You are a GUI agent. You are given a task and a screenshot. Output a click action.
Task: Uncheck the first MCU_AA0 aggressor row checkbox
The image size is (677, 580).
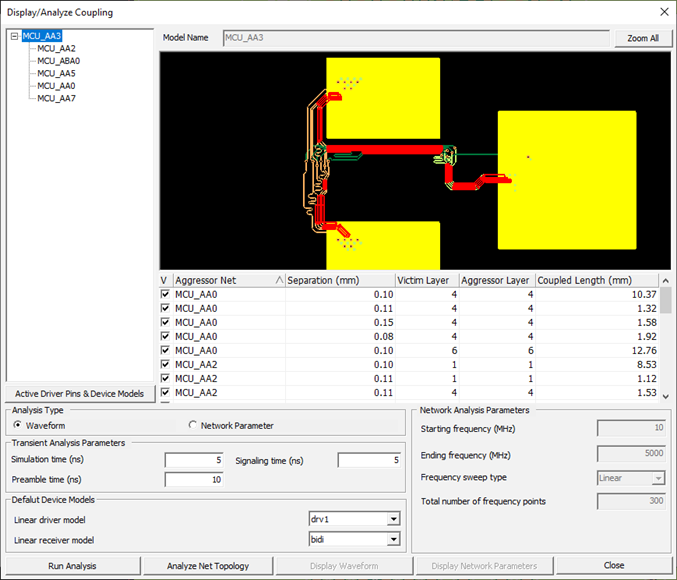click(165, 295)
